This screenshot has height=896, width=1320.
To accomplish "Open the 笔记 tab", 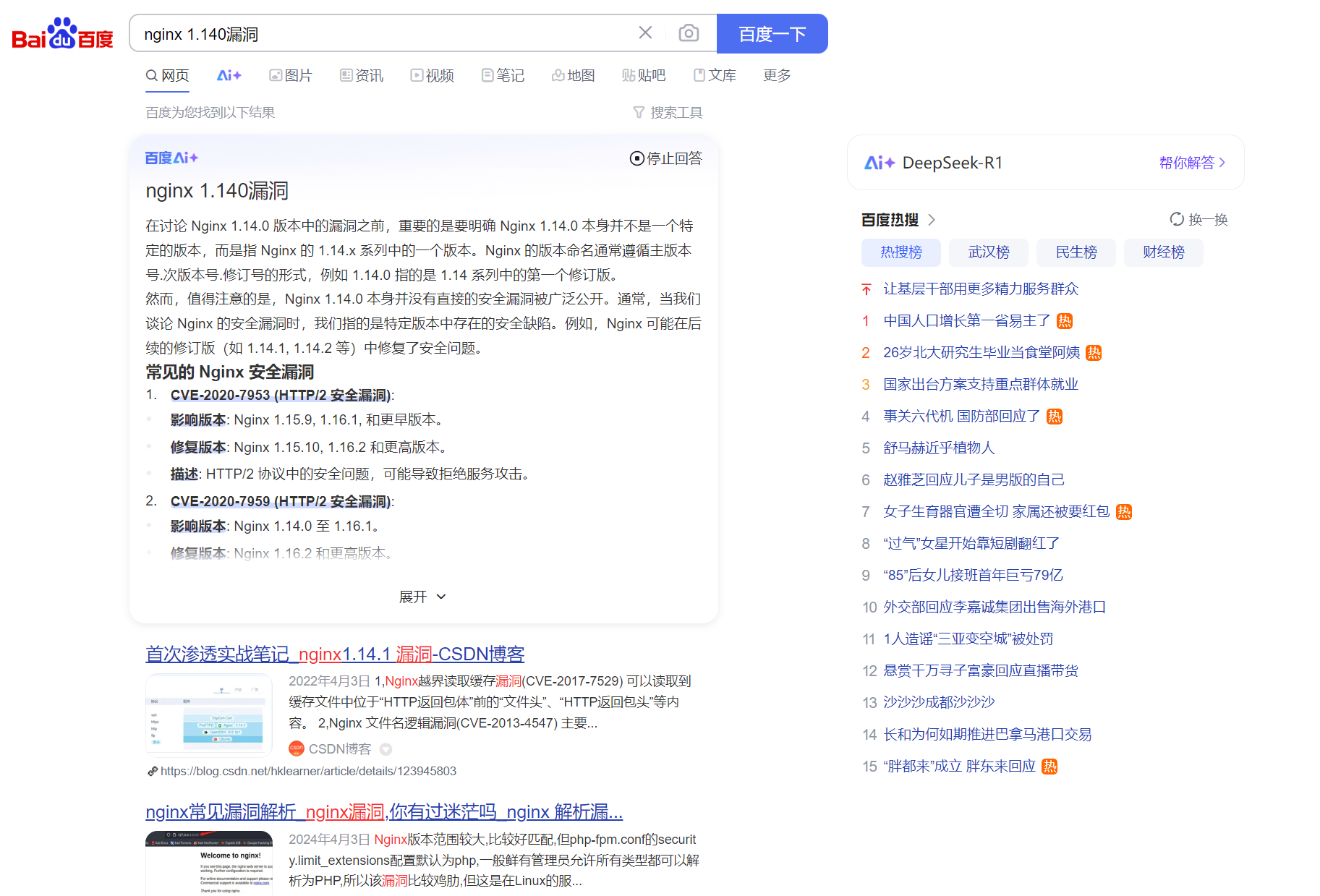I will click(x=503, y=75).
